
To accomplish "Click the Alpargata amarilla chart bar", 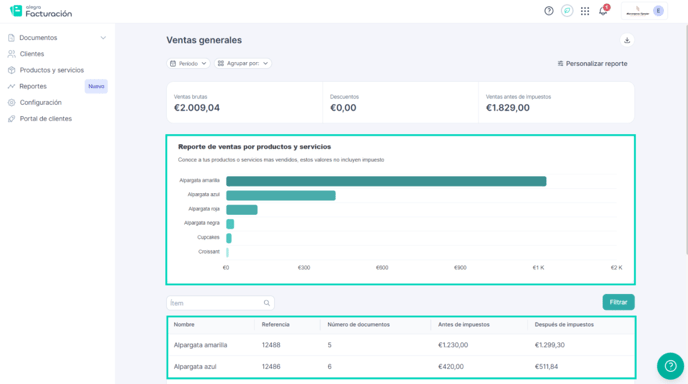I will (x=386, y=181).
